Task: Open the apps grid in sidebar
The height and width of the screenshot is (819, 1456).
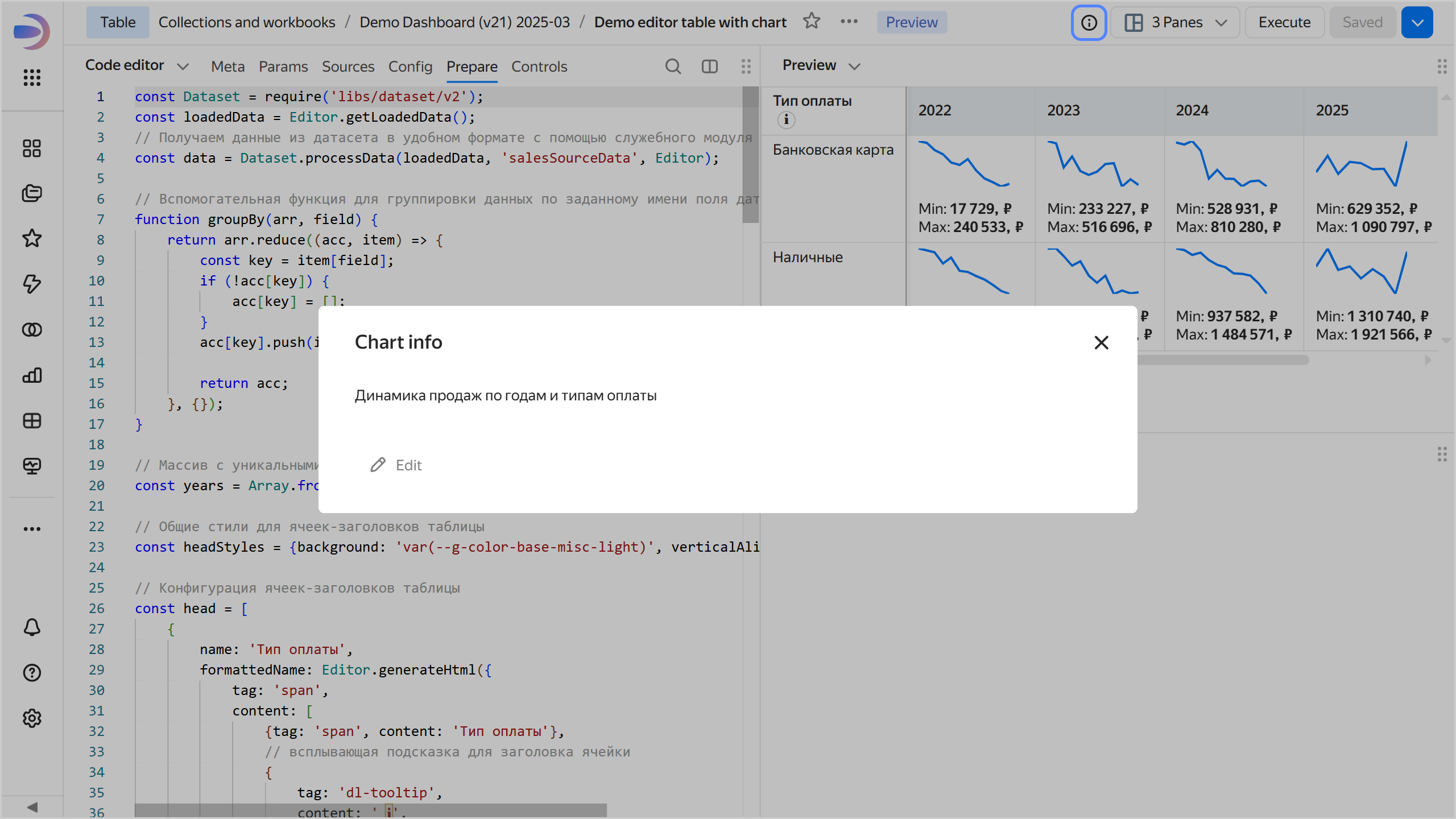Action: pos(32,77)
